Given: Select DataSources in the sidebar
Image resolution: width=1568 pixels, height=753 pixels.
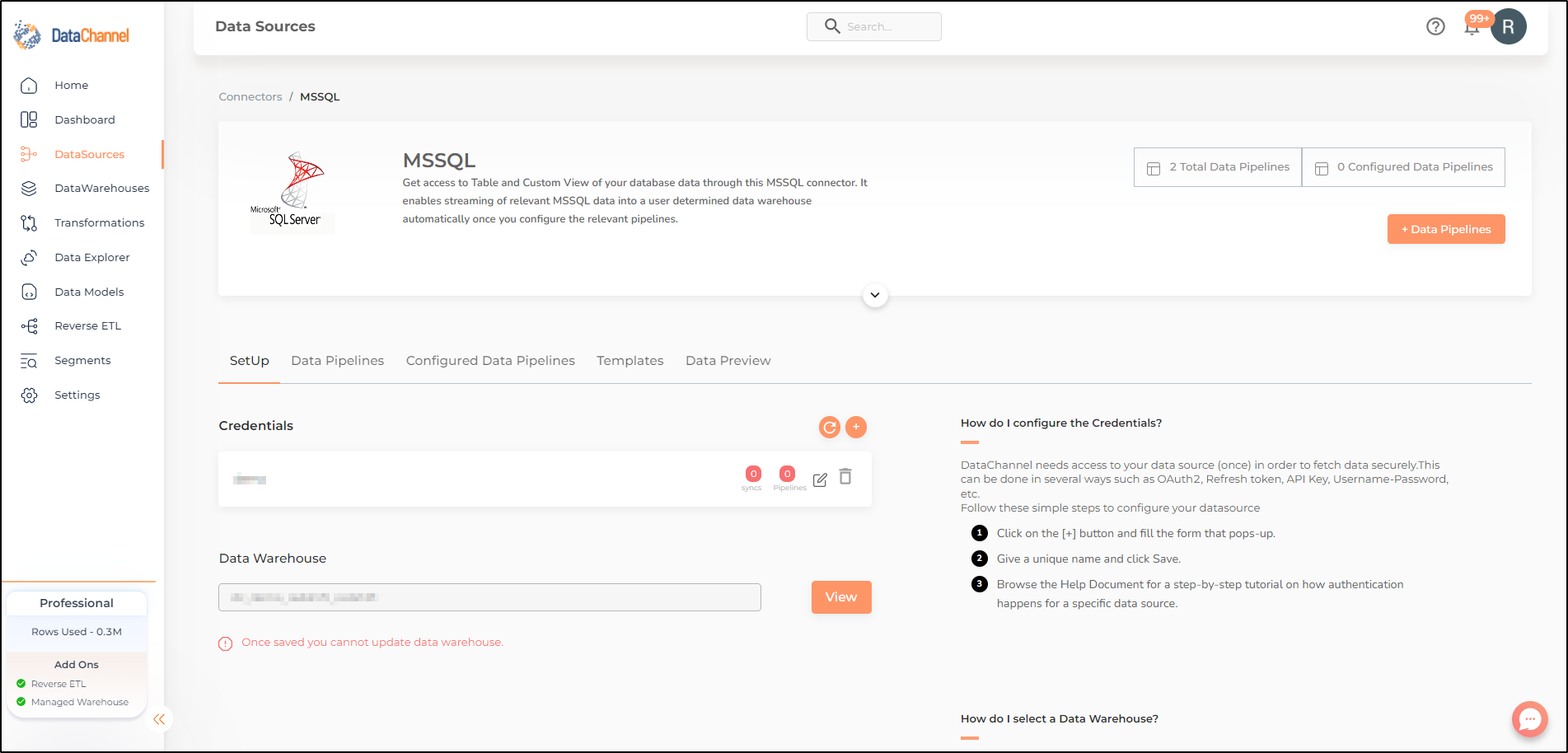Looking at the screenshot, I should coord(90,154).
